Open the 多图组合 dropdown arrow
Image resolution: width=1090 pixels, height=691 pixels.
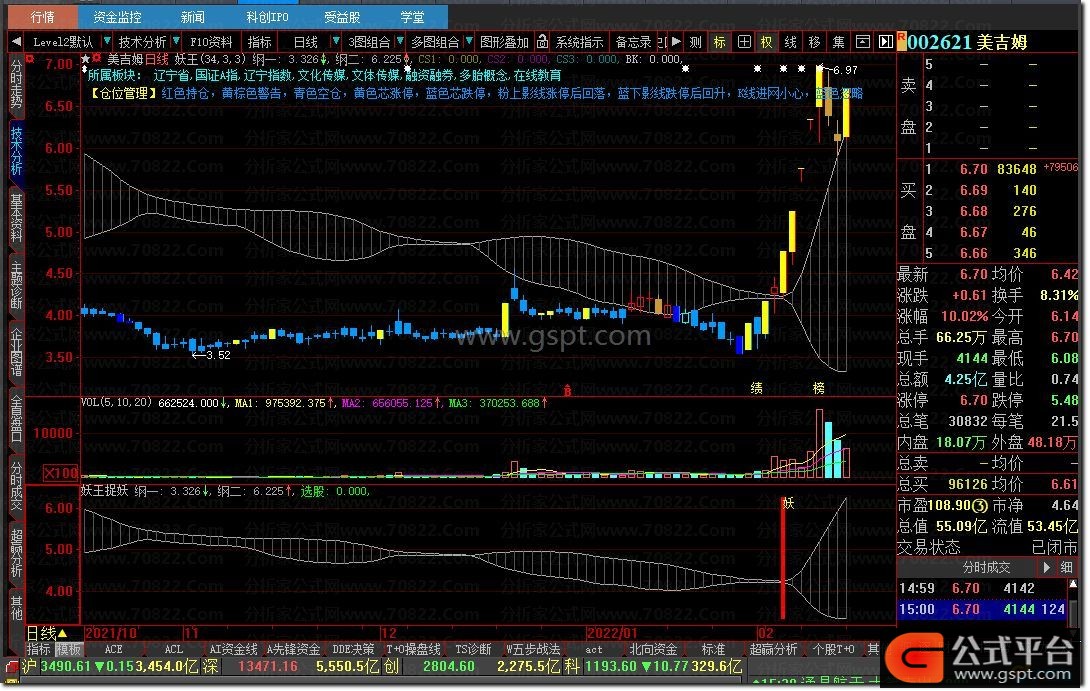tap(469, 42)
